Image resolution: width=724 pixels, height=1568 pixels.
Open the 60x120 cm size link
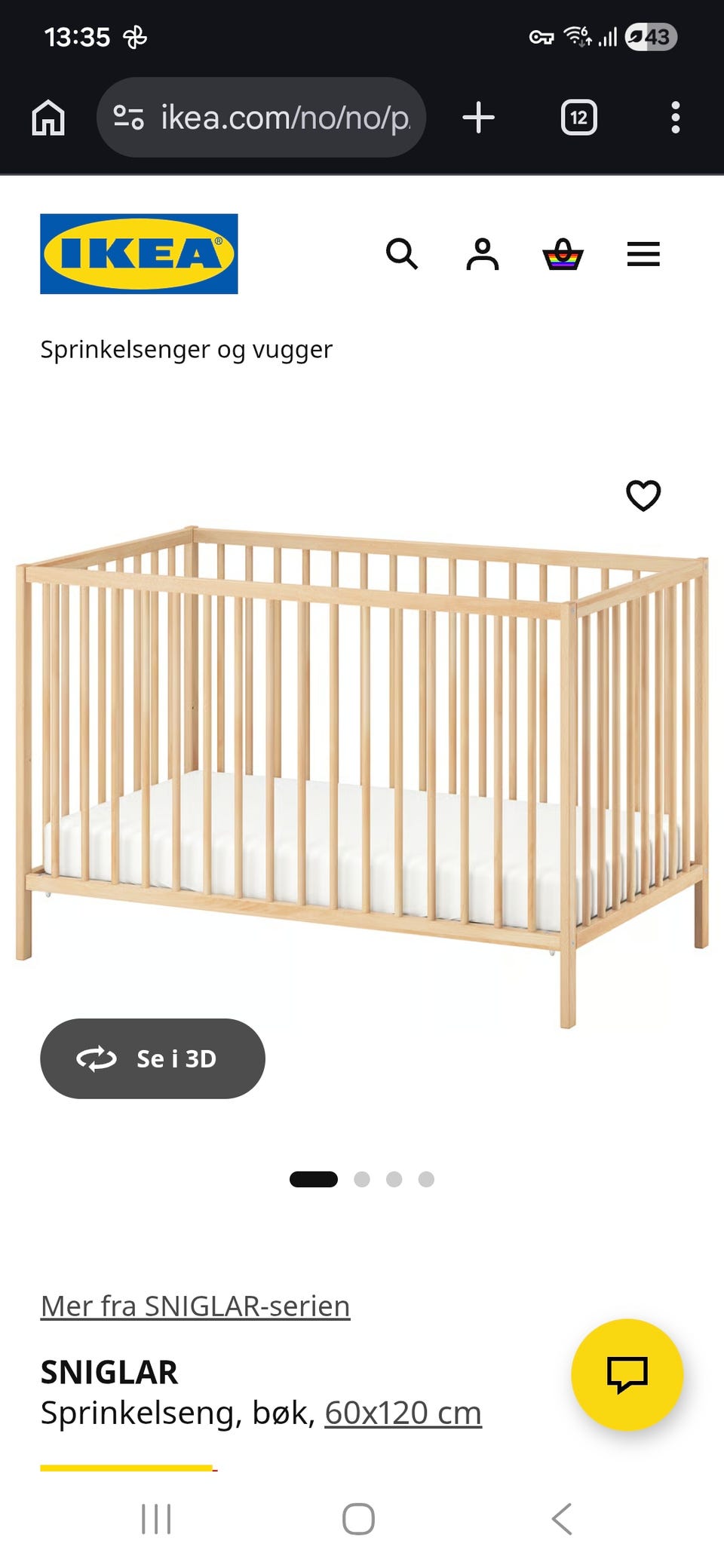click(x=403, y=1413)
